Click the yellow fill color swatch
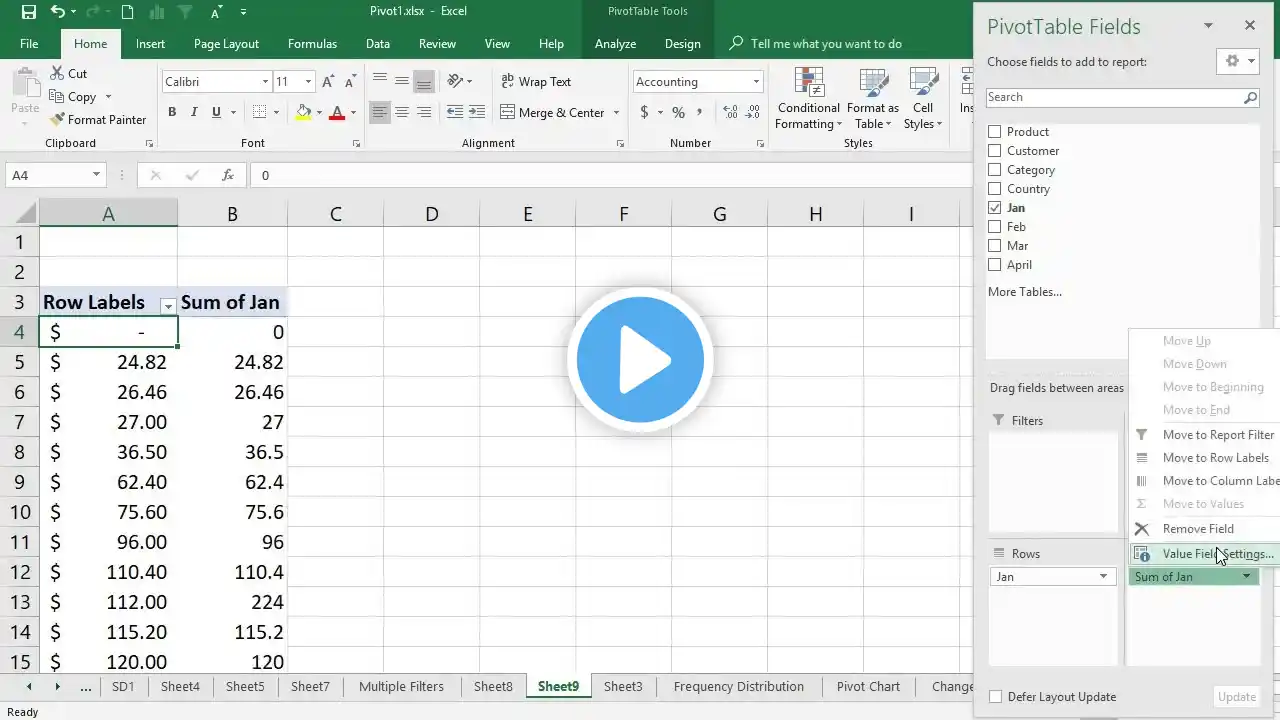Viewport: 1280px width, 720px height. pyautogui.click(x=303, y=113)
